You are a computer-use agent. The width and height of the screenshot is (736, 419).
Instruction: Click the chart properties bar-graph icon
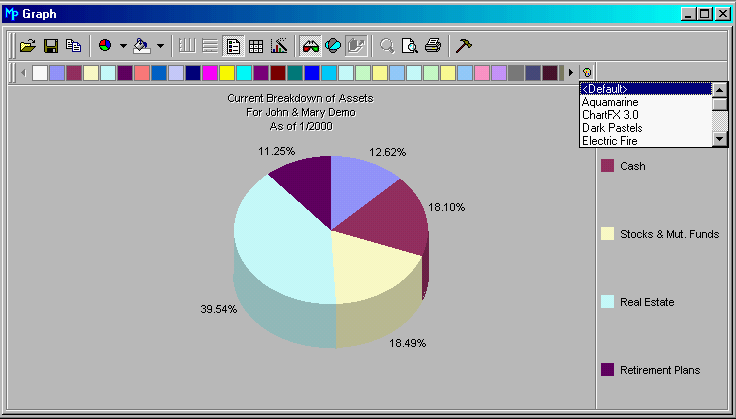tap(279, 46)
